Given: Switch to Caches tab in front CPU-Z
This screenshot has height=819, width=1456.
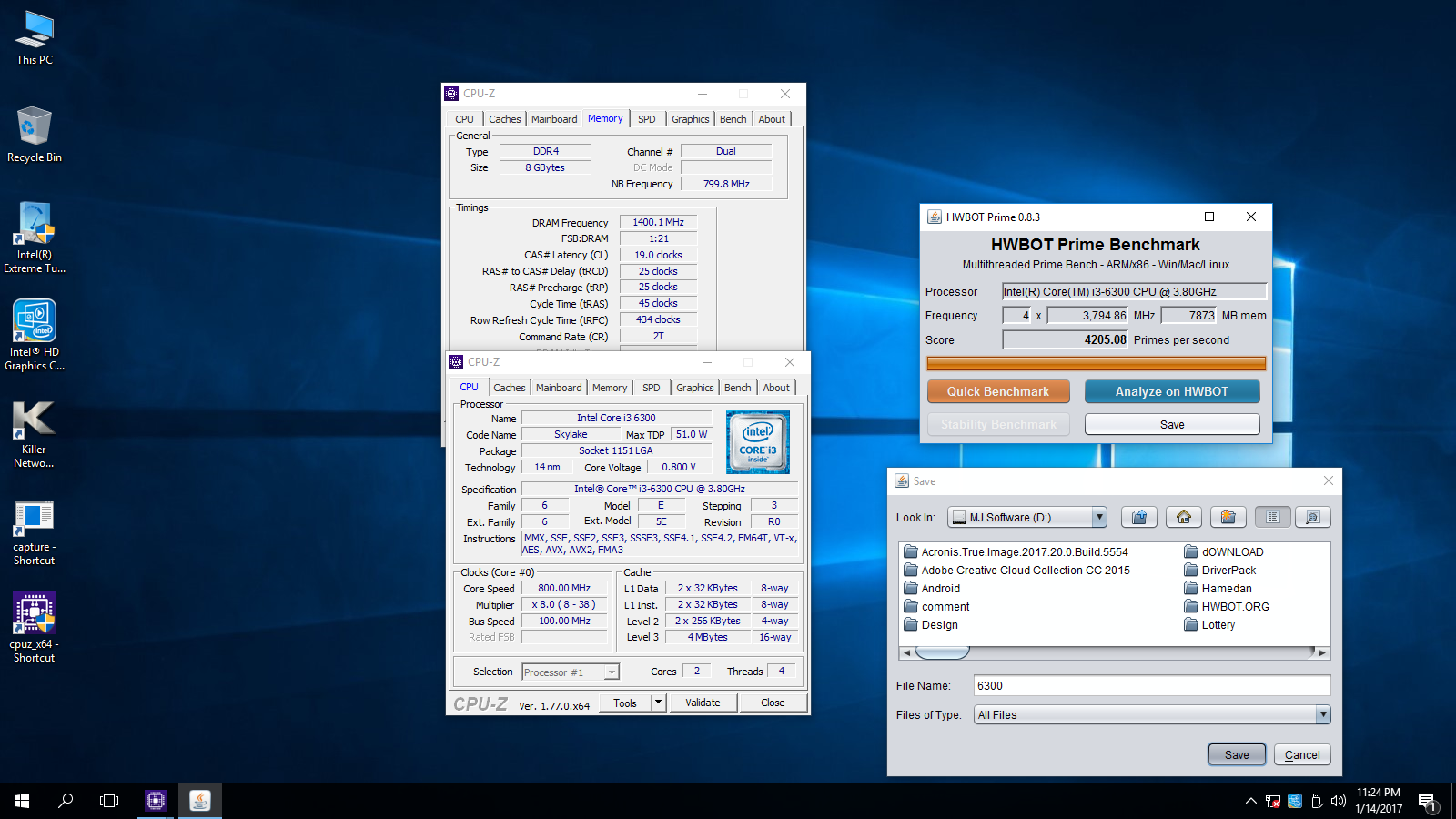Looking at the screenshot, I should coord(510,388).
